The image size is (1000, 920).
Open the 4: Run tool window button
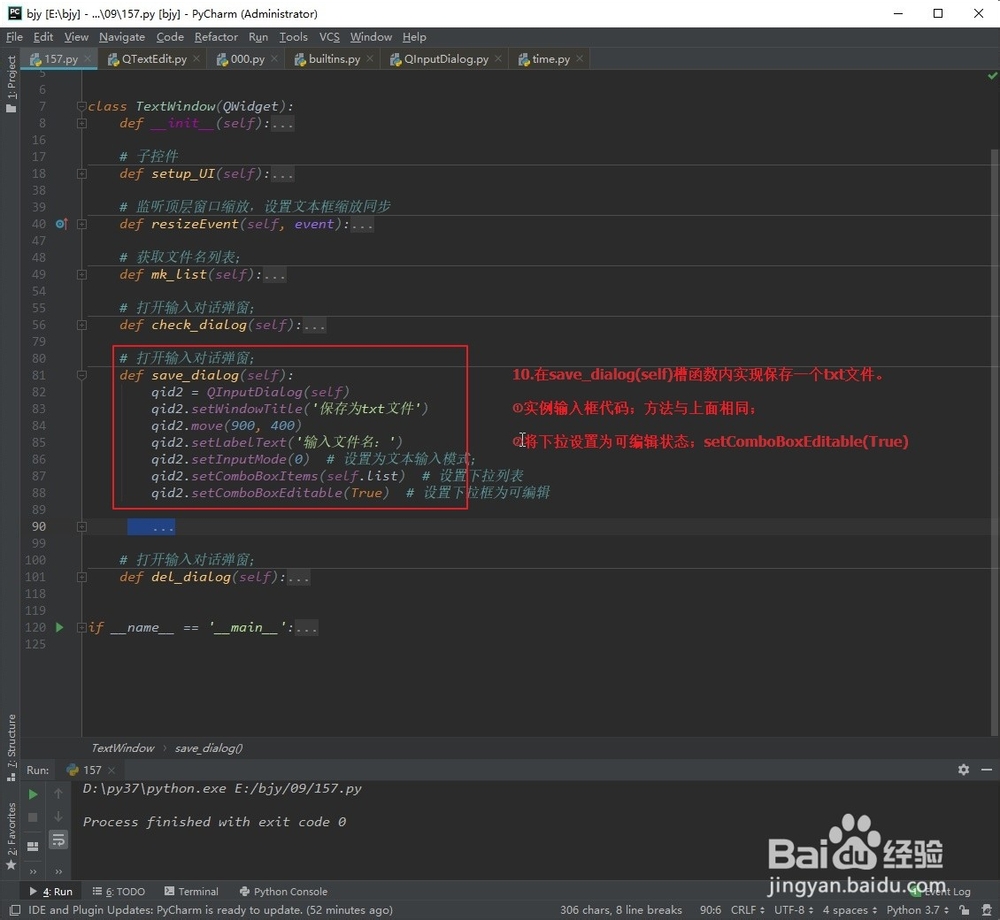coord(50,891)
